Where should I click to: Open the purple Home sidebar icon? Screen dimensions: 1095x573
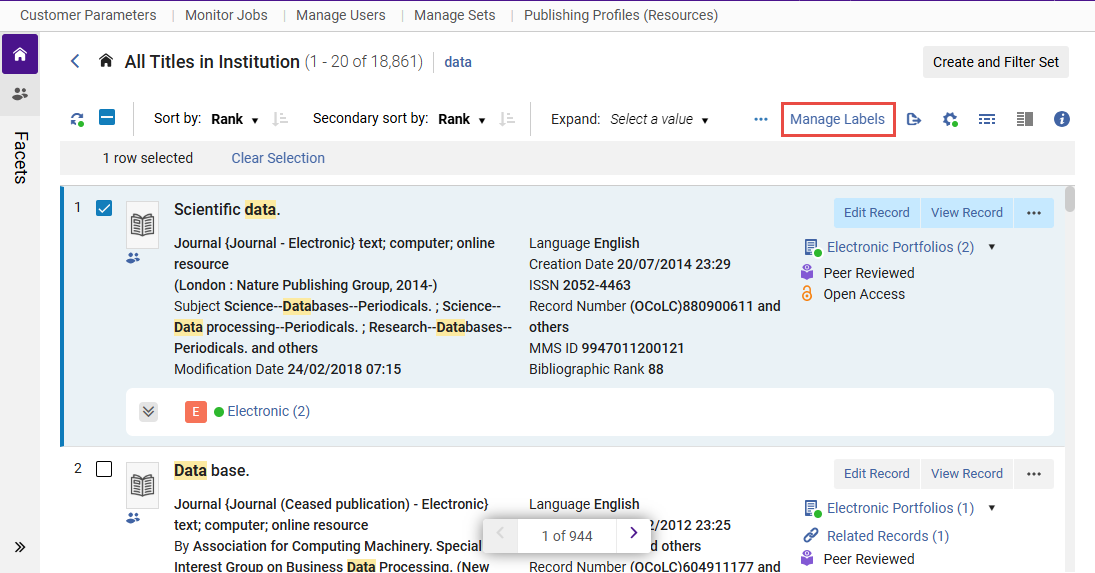[x=20, y=54]
